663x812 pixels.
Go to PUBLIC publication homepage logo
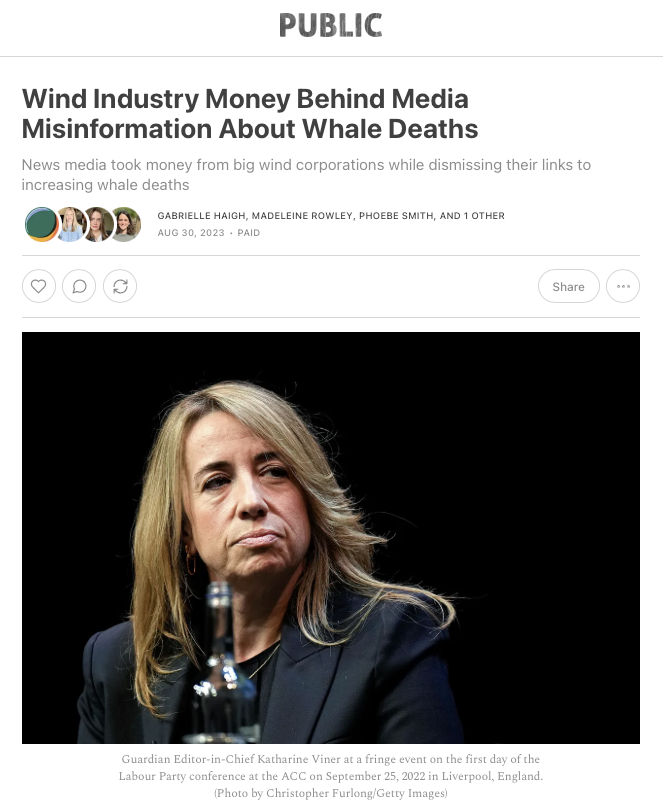pos(331,25)
